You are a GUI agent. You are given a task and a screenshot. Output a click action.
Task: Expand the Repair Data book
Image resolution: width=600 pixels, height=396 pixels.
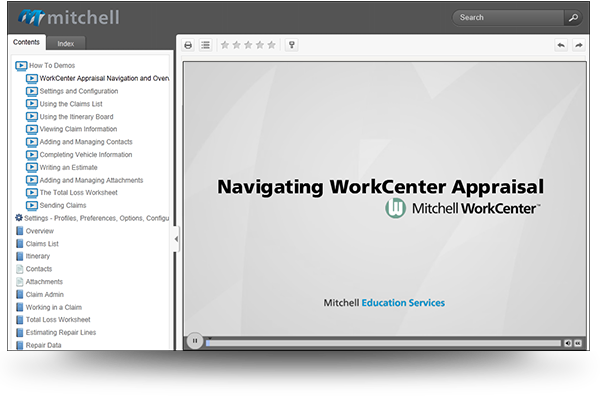[x=43, y=345]
